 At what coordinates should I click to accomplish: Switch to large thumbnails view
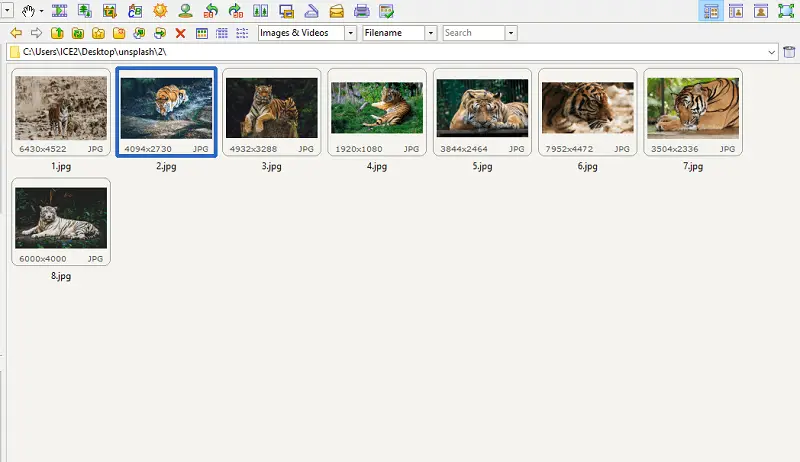(203, 33)
